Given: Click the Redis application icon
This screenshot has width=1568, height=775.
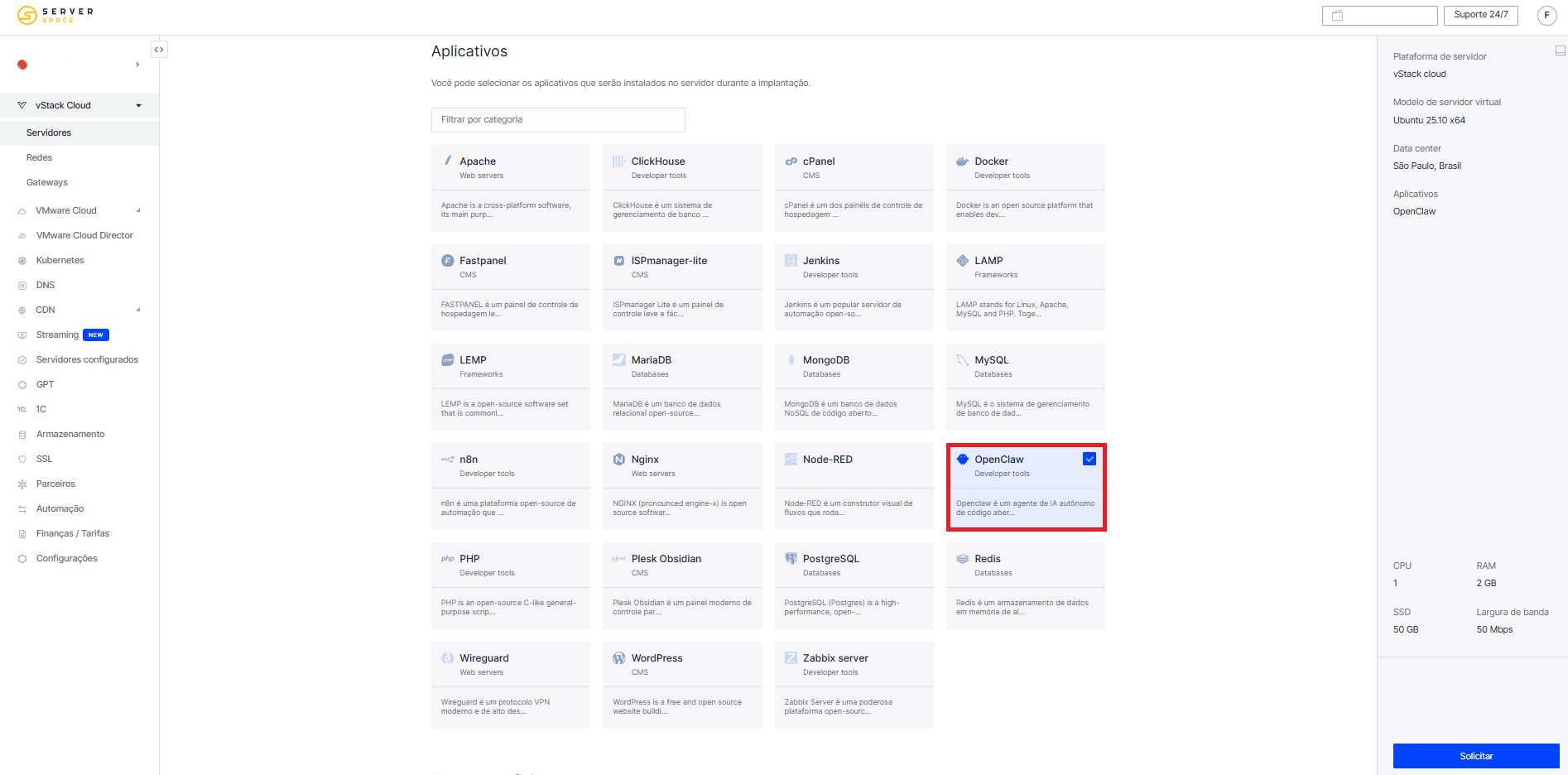Looking at the screenshot, I should pyautogui.click(x=962, y=559).
